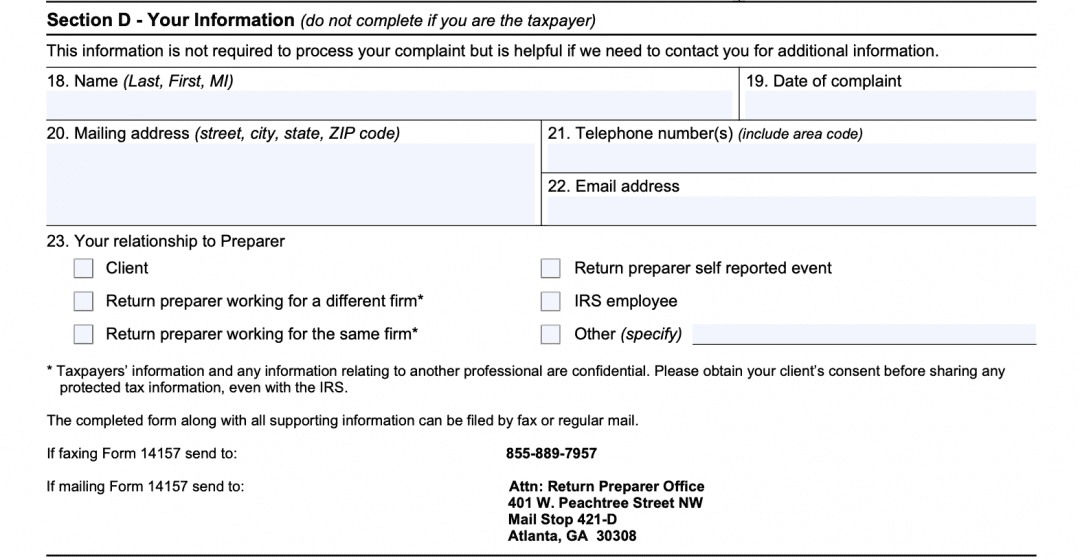Viewport: 1080px width, 558px height.
Task: Tick the Other (specify) checkbox
Action: click(x=551, y=334)
